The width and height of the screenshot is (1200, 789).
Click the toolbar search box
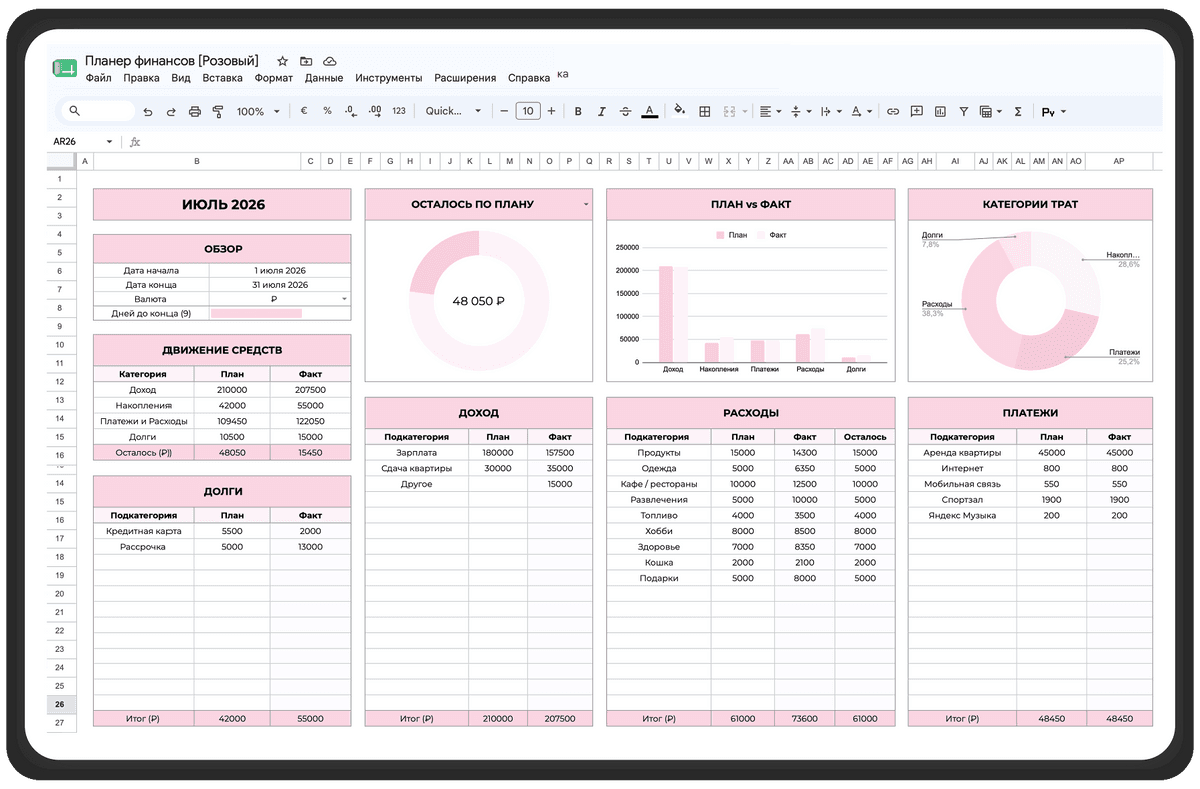click(x=98, y=111)
